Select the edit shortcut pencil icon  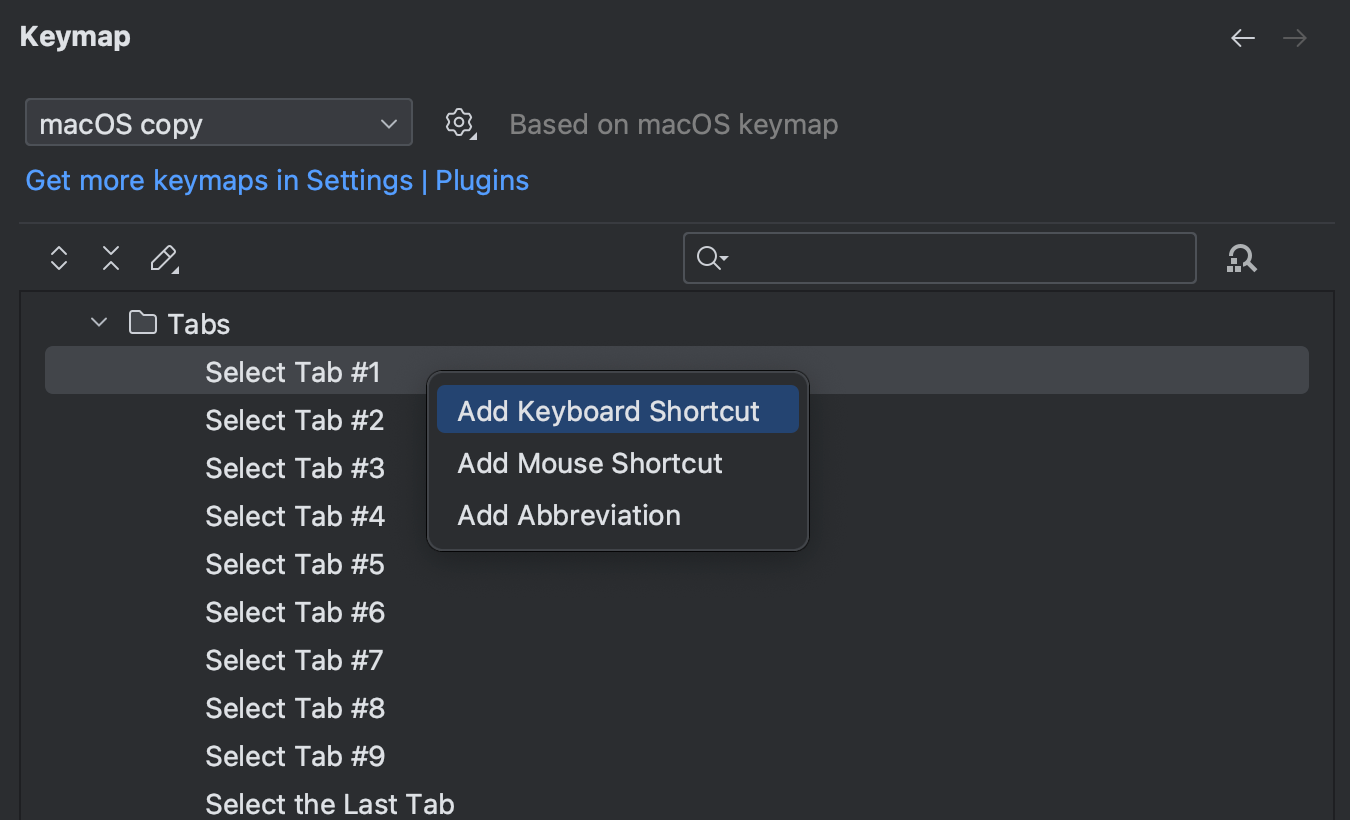tap(163, 258)
